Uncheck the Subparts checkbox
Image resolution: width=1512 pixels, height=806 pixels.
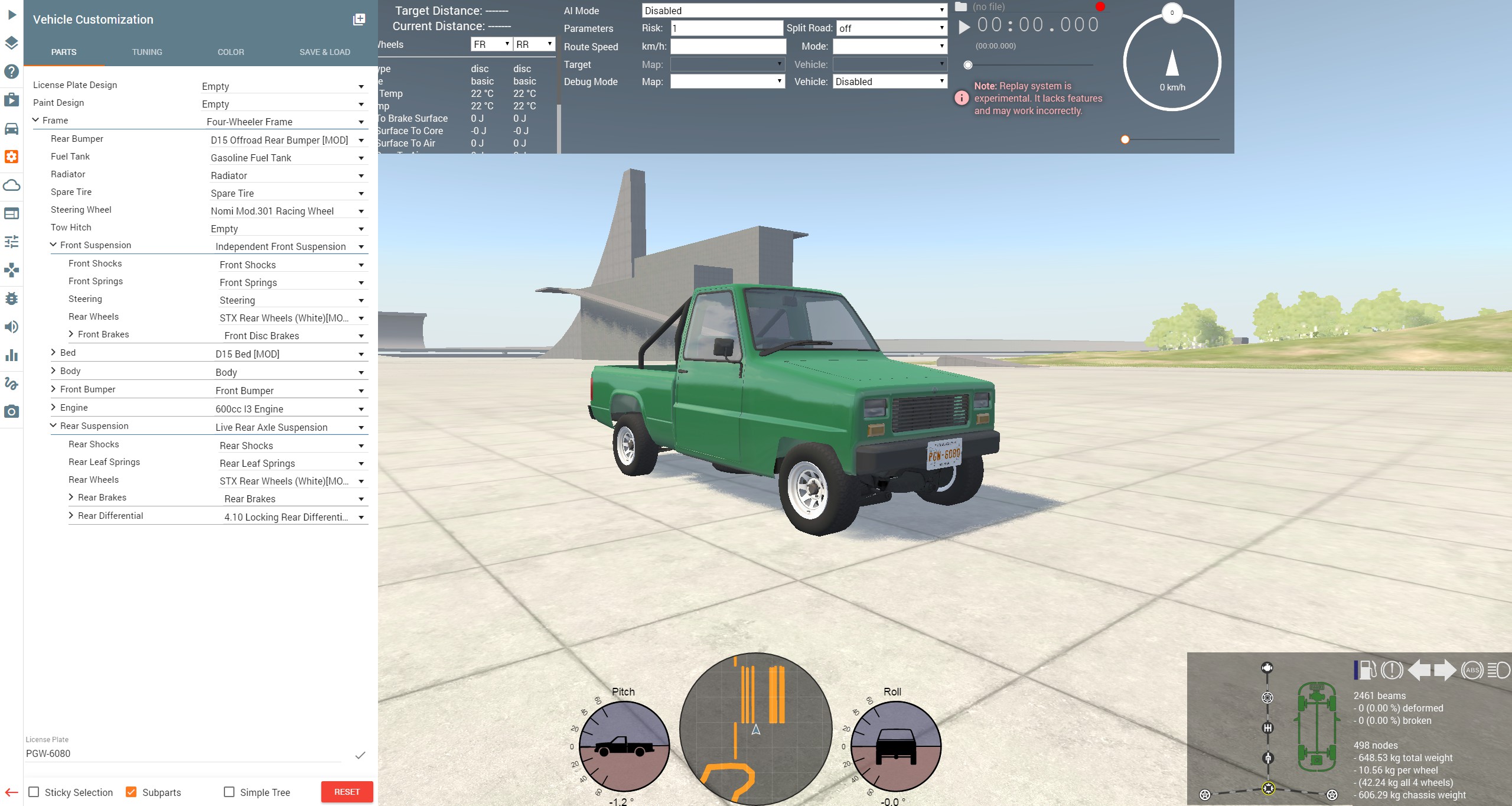click(x=131, y=792)
